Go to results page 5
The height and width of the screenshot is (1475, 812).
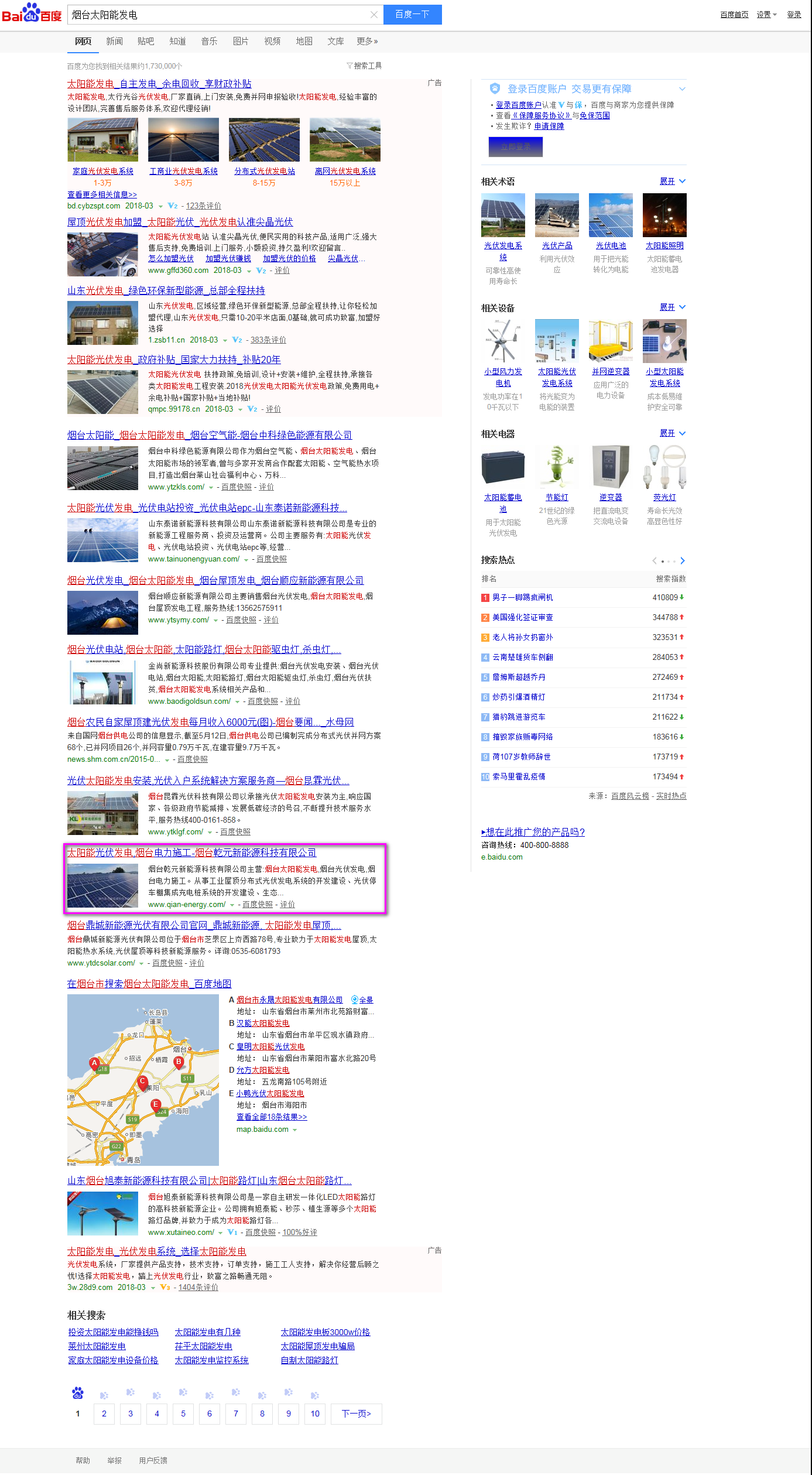point(183,1414)
